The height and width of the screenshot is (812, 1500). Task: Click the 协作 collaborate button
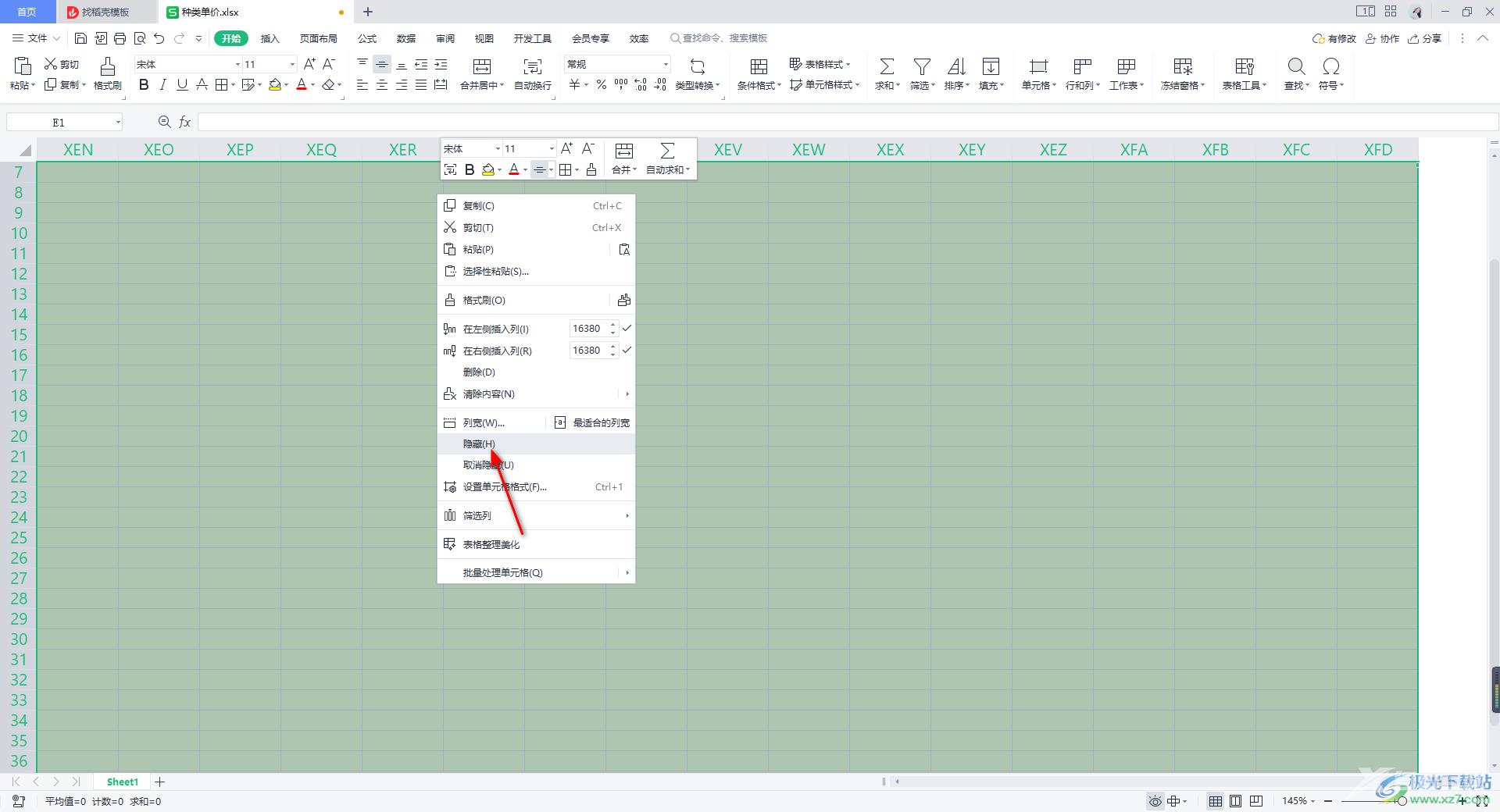pyautogui.click(x=1382, y=38)
